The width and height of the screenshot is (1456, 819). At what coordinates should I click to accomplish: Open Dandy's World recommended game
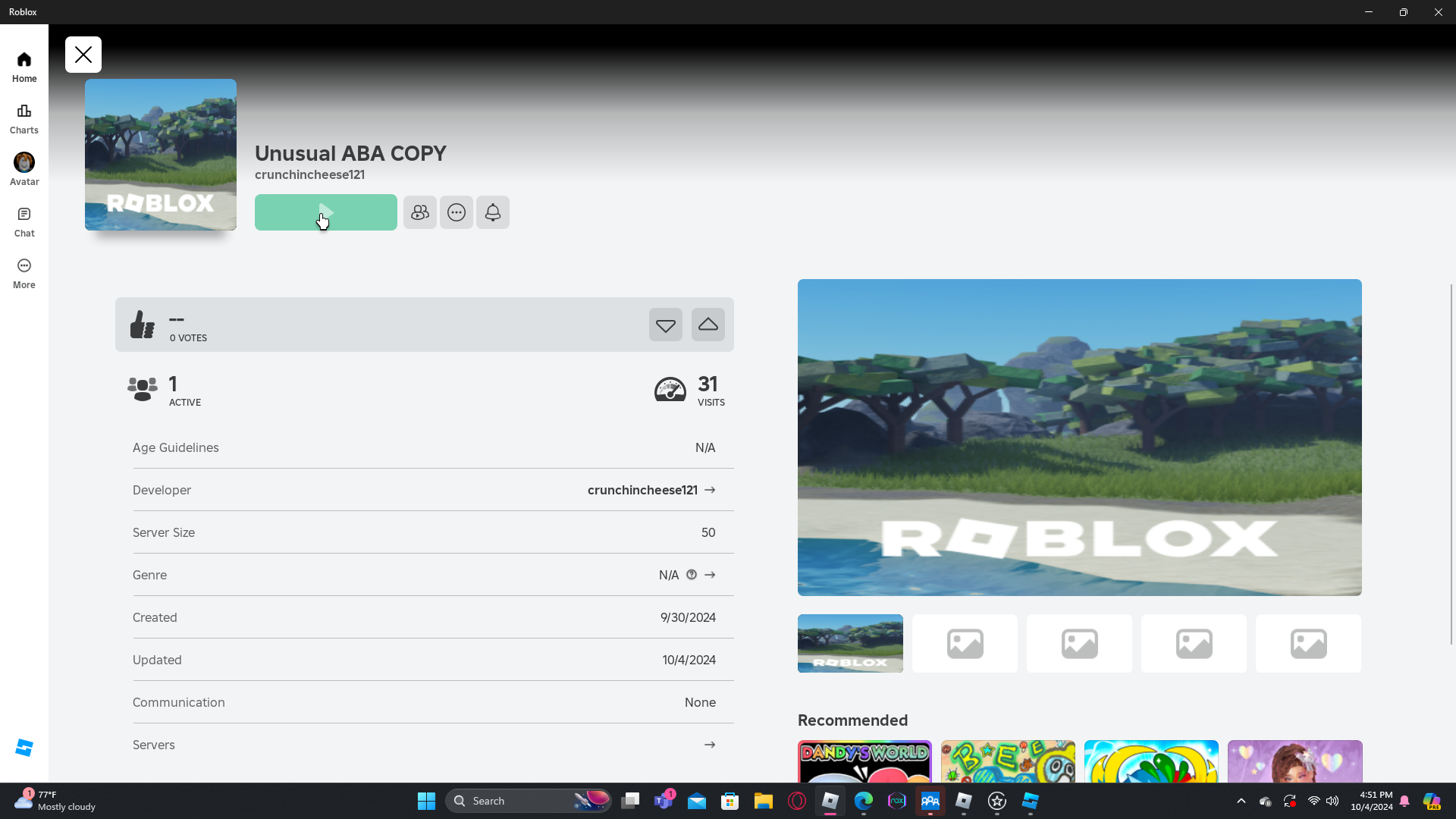click(864, 761)
